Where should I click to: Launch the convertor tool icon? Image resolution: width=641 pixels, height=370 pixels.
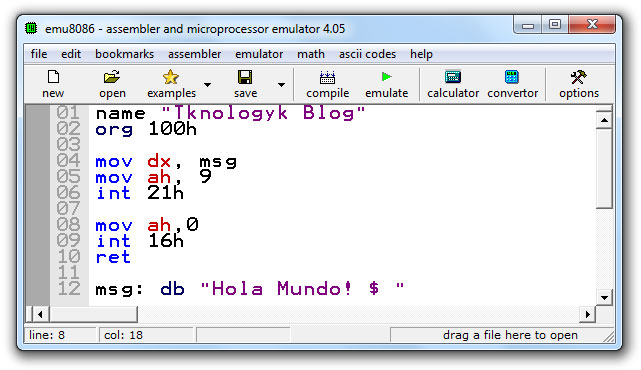pyautogui.click(x=512, y=77)
